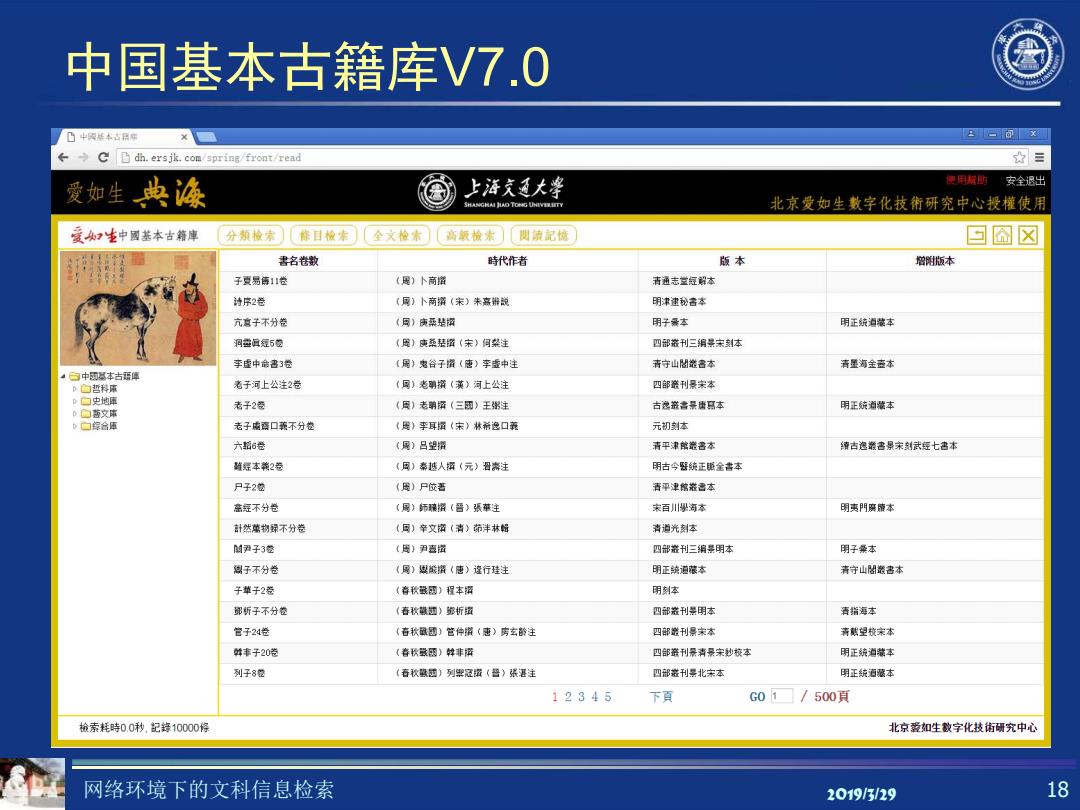This screenshot has height=810, width=1080.
Task: Reload the page with the refresh icon
Action: pyautogui.click(x=103, y=158)
